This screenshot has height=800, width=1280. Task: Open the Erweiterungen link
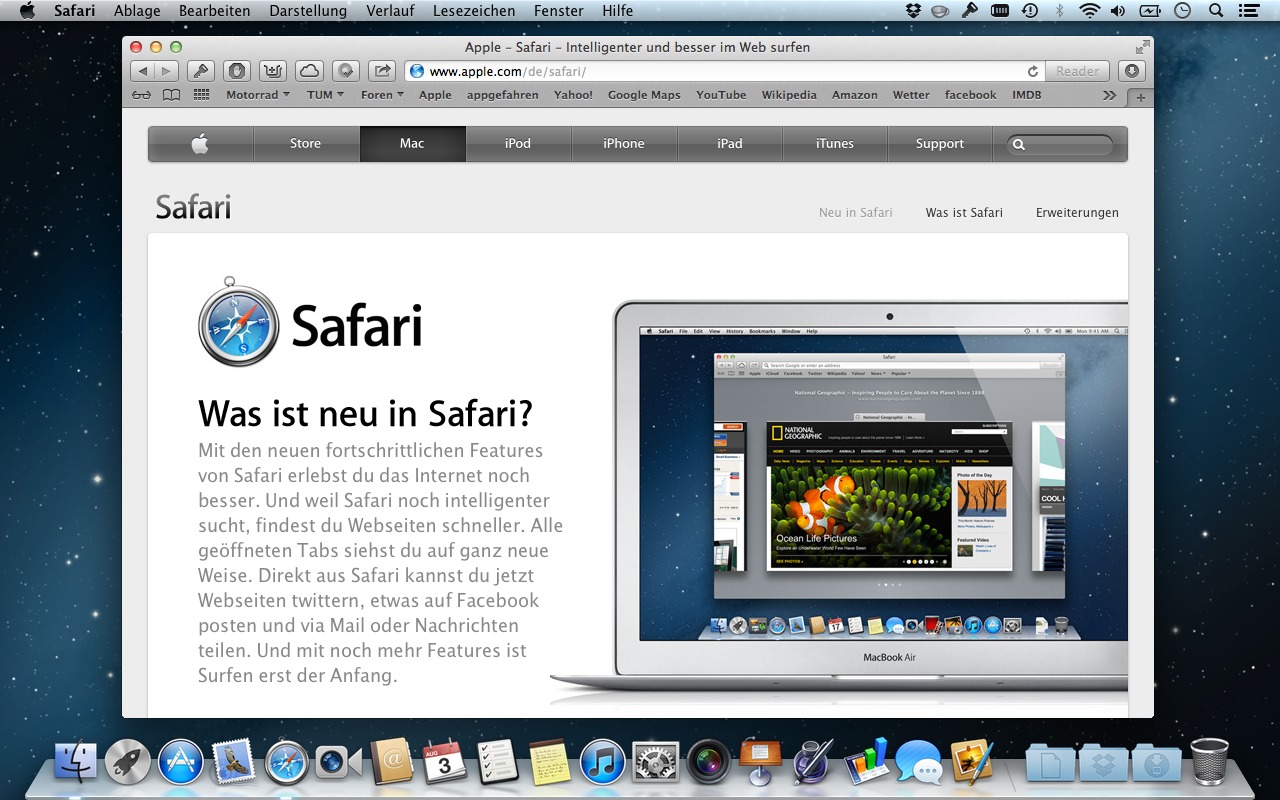point(1077,212)
